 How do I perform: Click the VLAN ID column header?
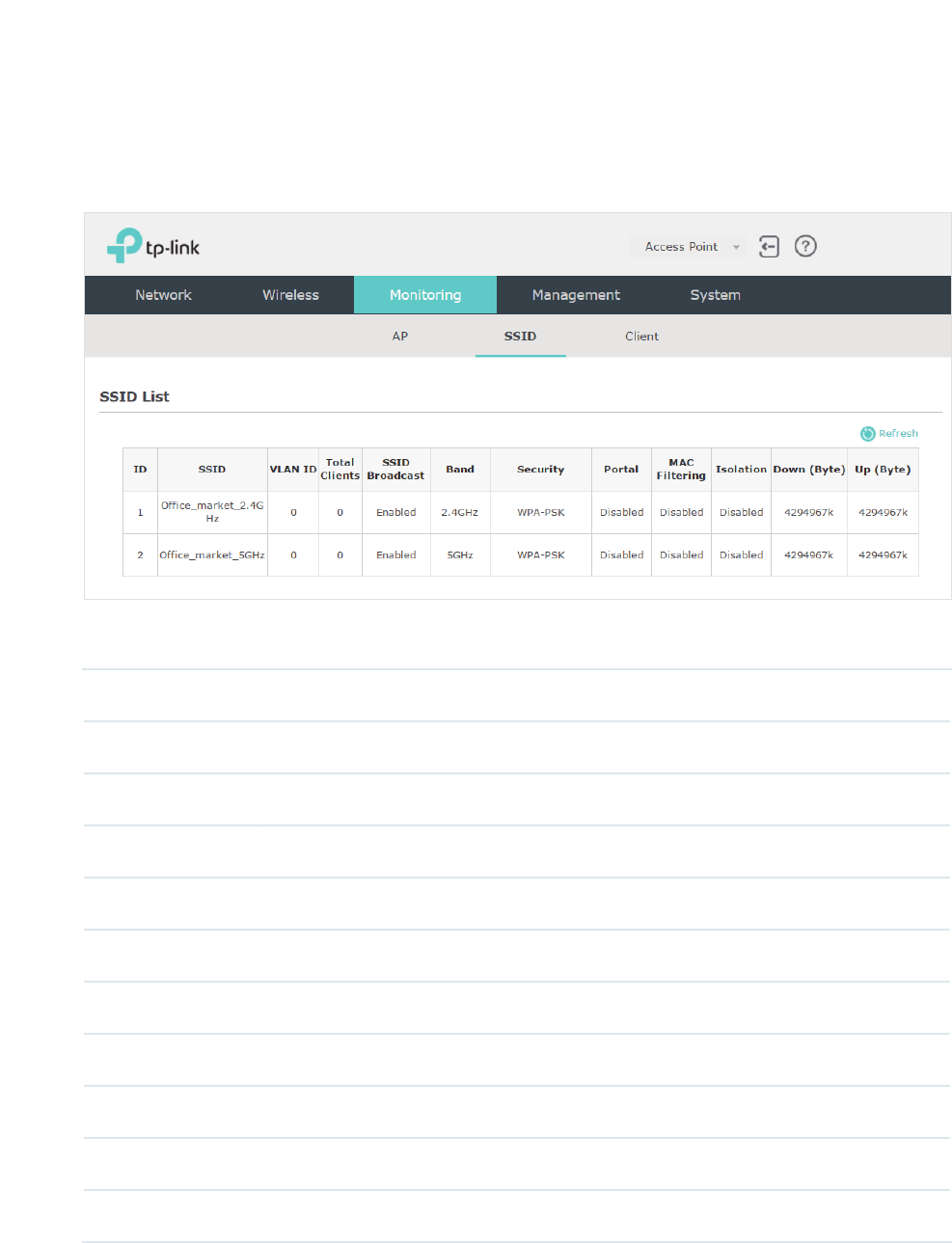[x=293, y=470]
